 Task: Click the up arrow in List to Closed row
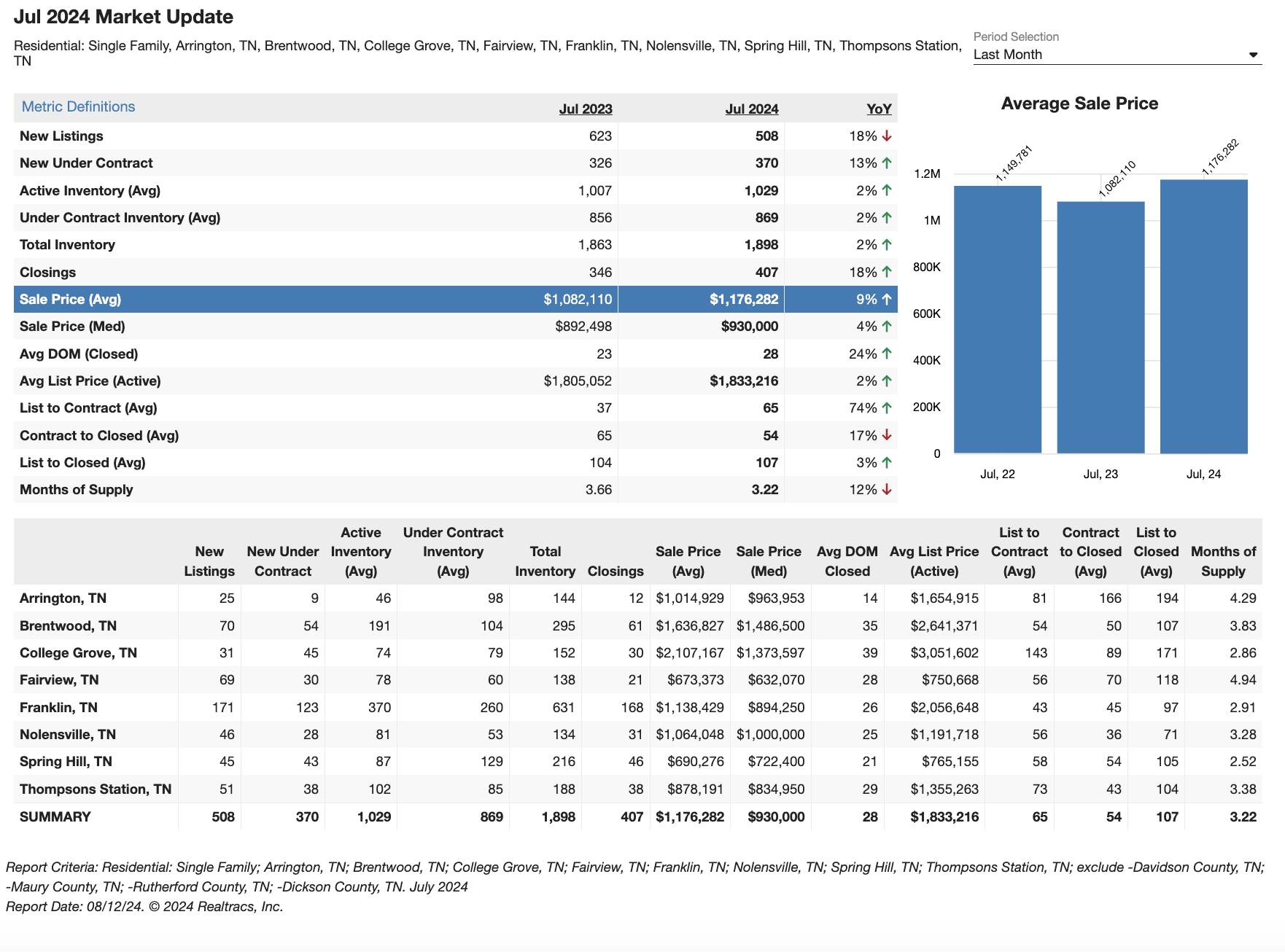pos(887,462)
